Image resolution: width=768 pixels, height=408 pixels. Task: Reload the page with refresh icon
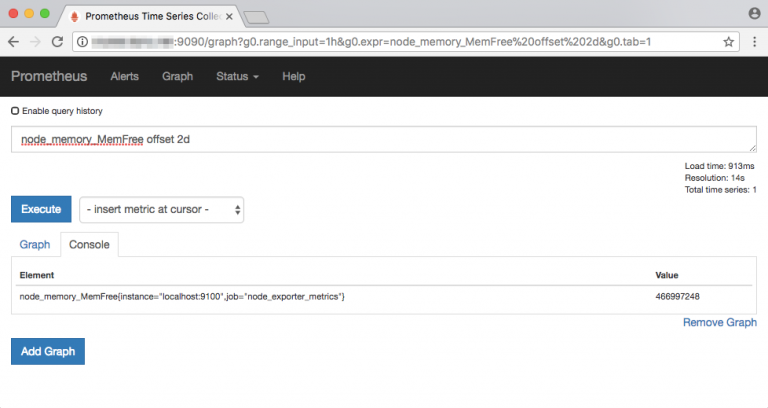58,41
